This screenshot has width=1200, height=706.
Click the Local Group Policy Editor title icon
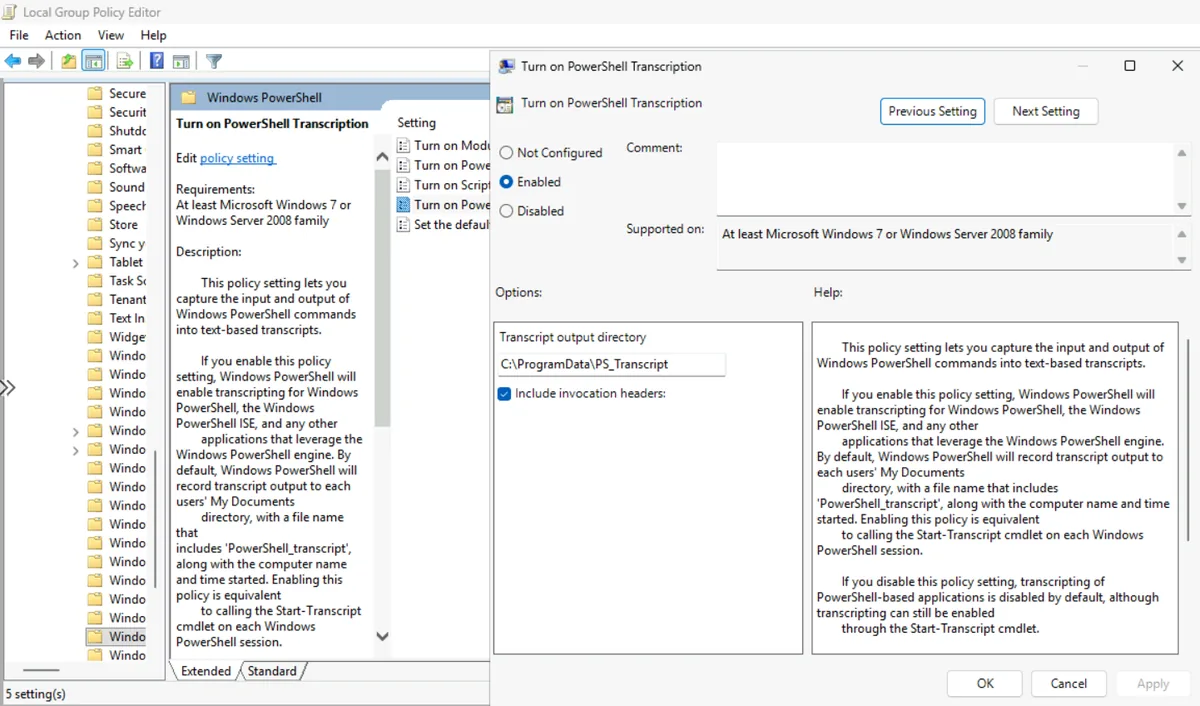click(x=10, y=12)
